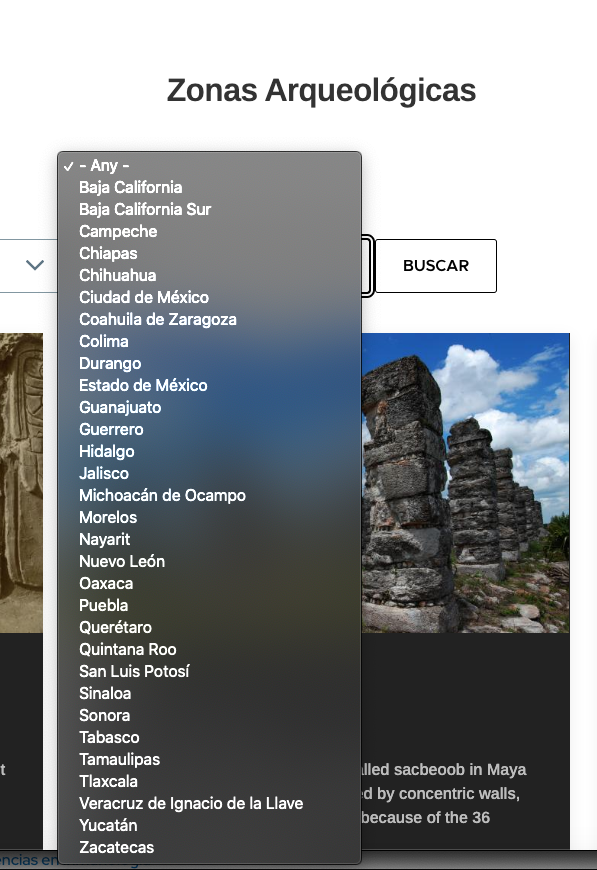Pick Hidalgo in the list
This screenshot has width=597, height=870.
pos(210,452)
